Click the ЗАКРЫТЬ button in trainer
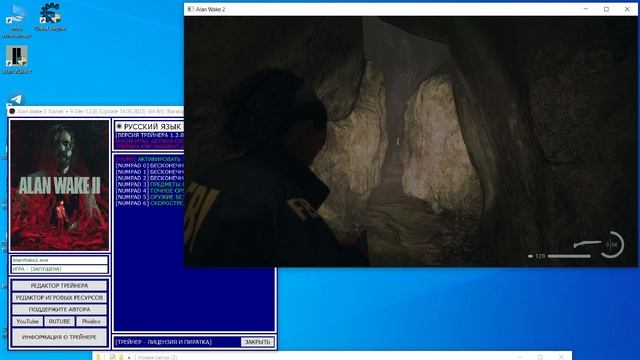Viewport: 640px width, 360px height. [x=257, y=342]
